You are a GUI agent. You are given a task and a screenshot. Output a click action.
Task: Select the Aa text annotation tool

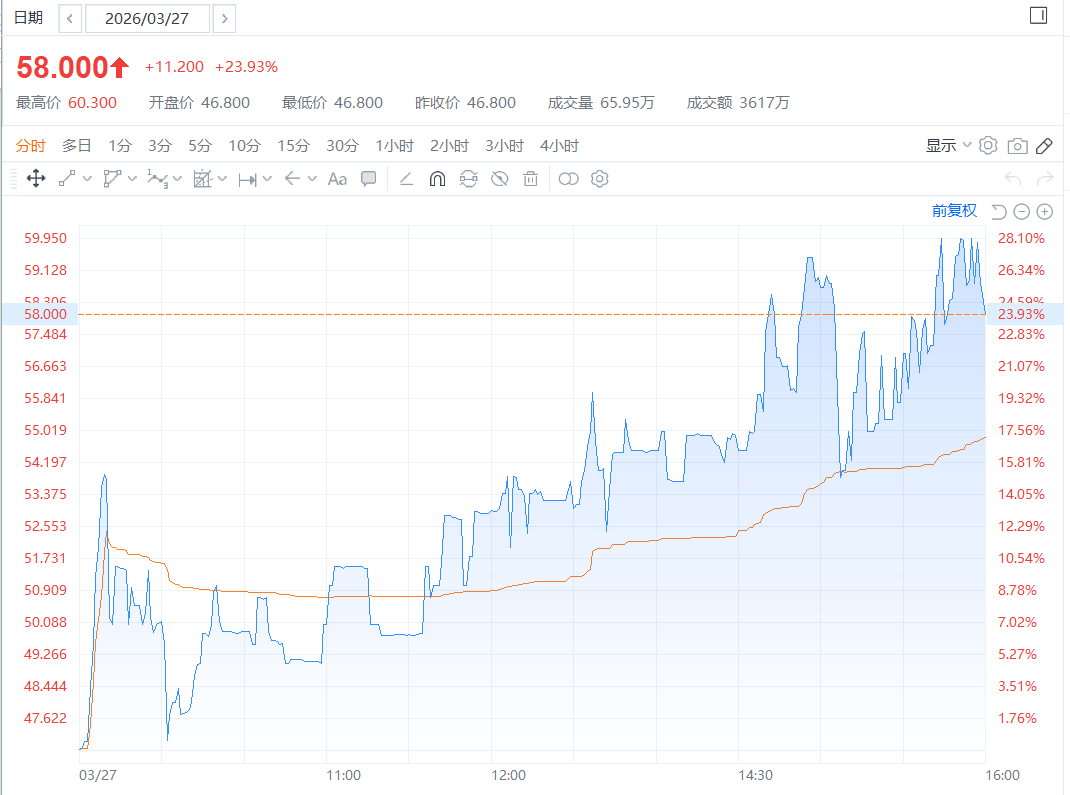tap(337, 179)
